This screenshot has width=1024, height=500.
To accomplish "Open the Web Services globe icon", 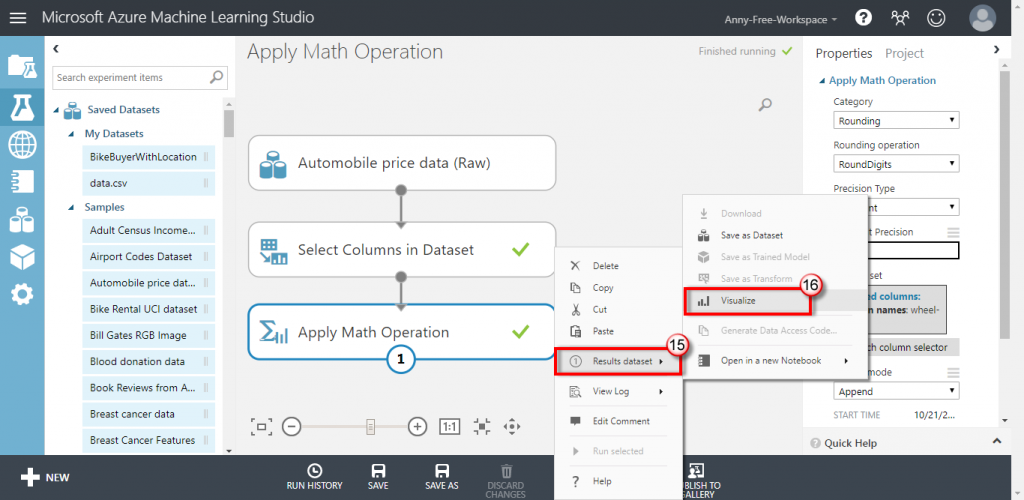I will pyautogui.click(x=22, y=145).
